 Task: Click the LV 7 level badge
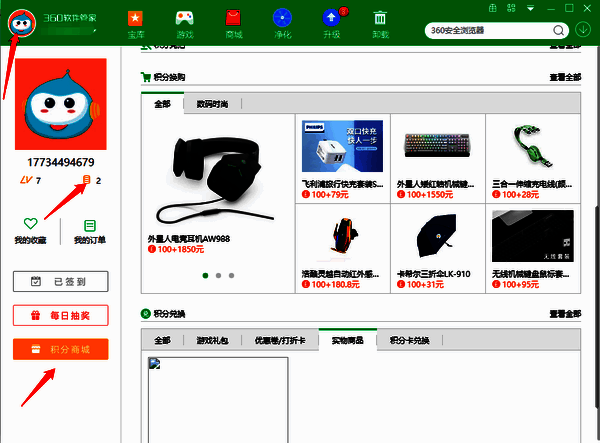(x=31, y=180)
